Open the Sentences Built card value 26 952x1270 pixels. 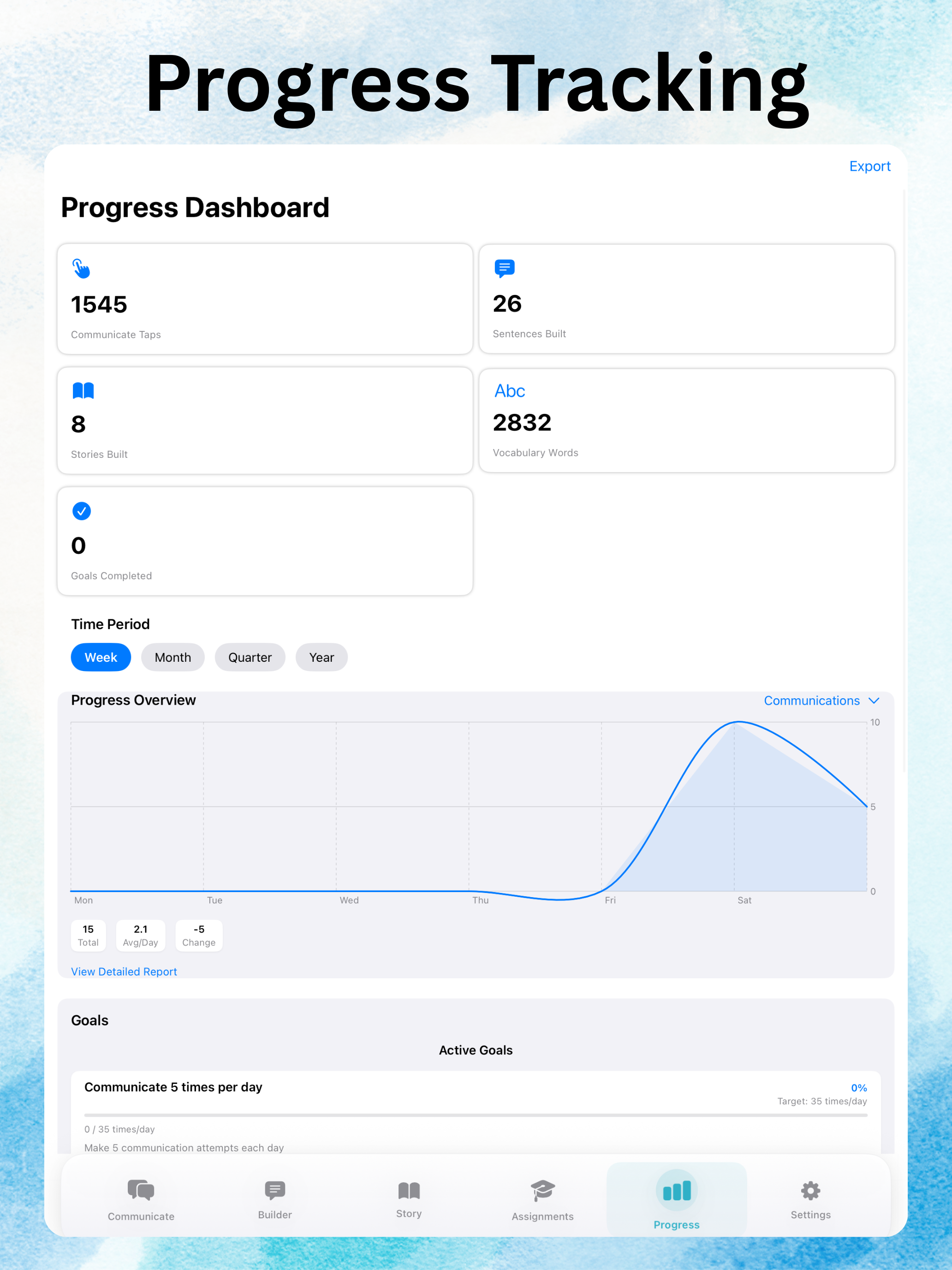[507, 304]
